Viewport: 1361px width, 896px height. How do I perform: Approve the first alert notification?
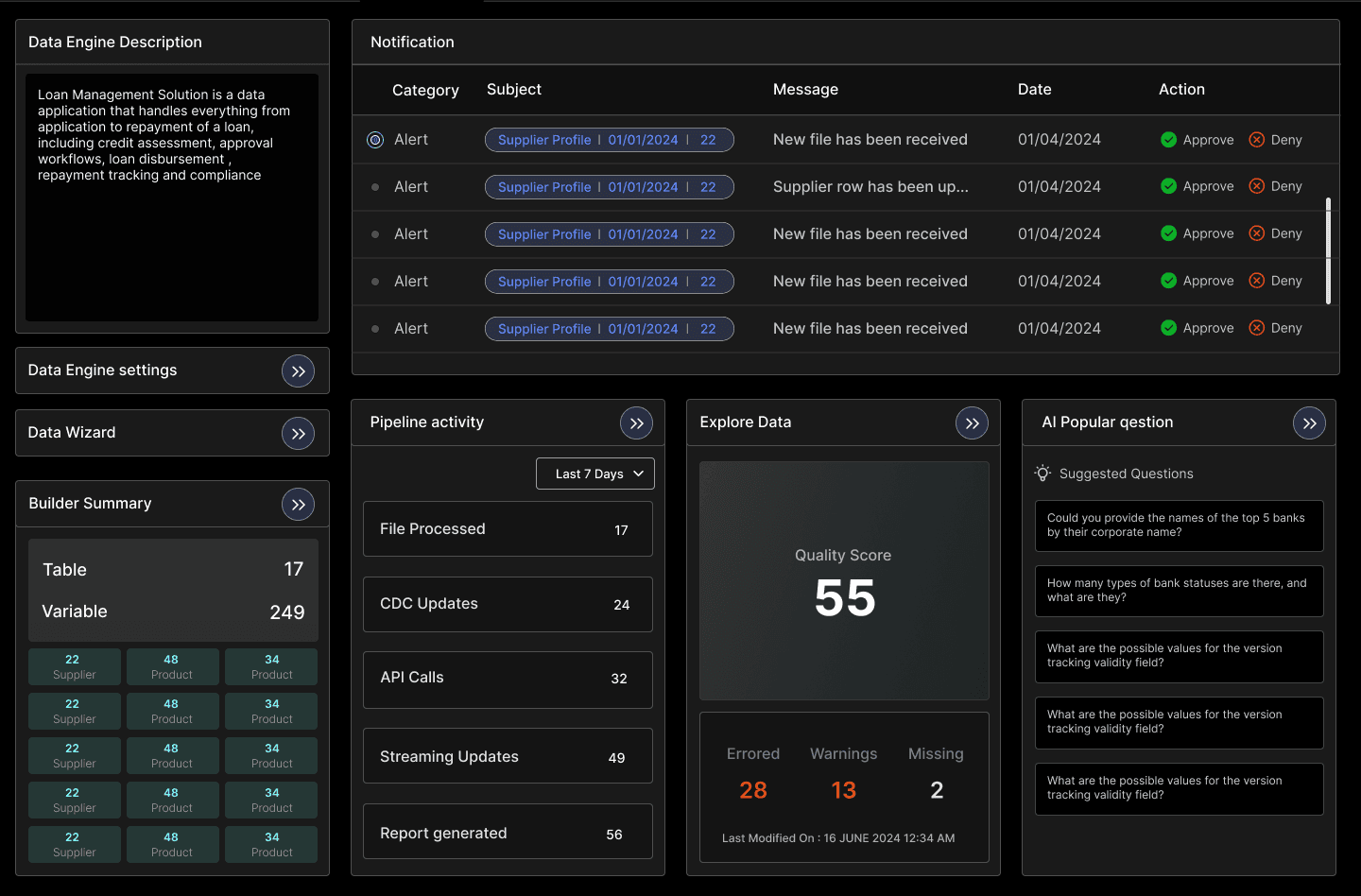coord(1197,140)
